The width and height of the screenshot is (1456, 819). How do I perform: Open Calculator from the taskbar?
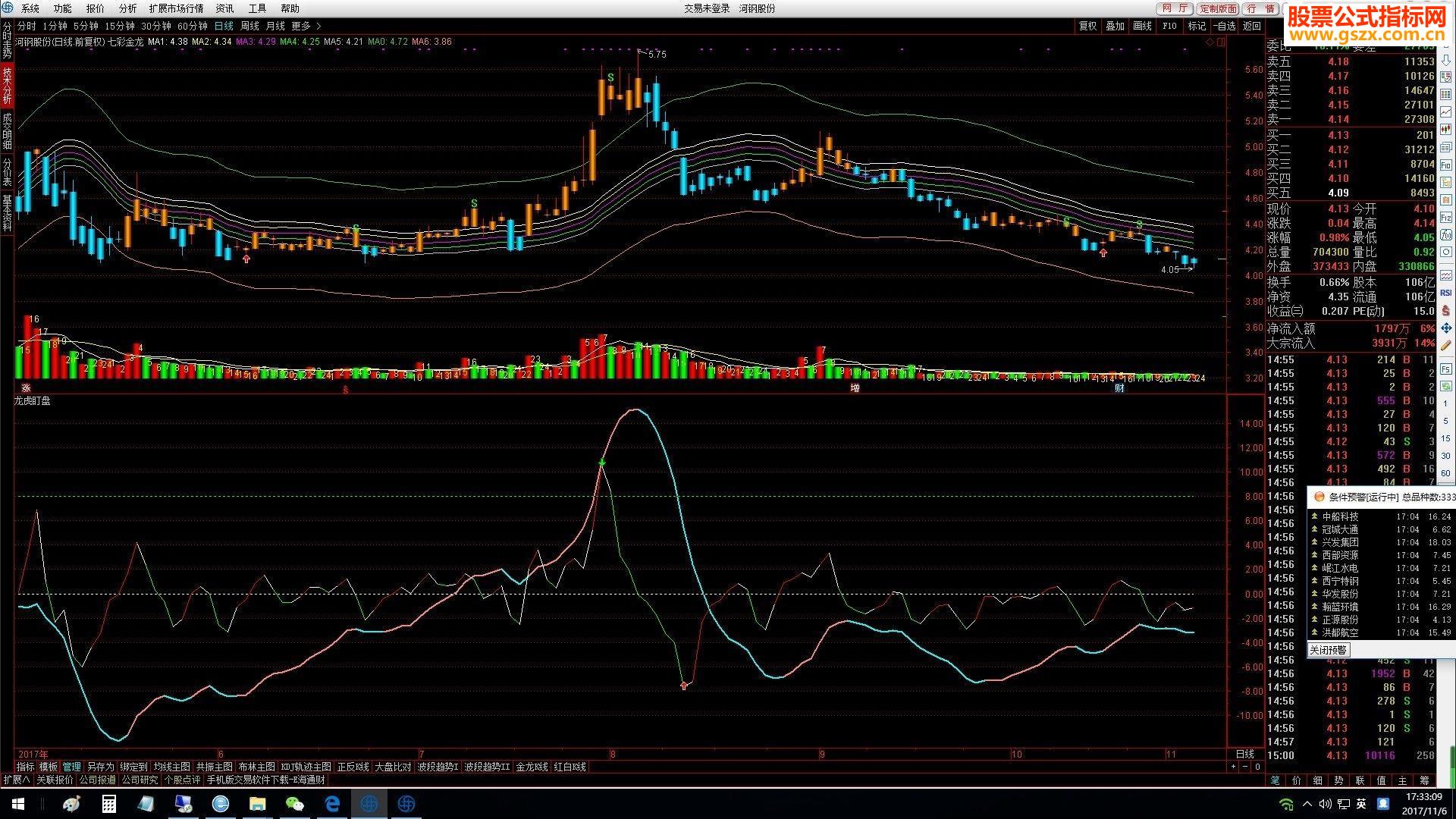[x=109, y=804]
